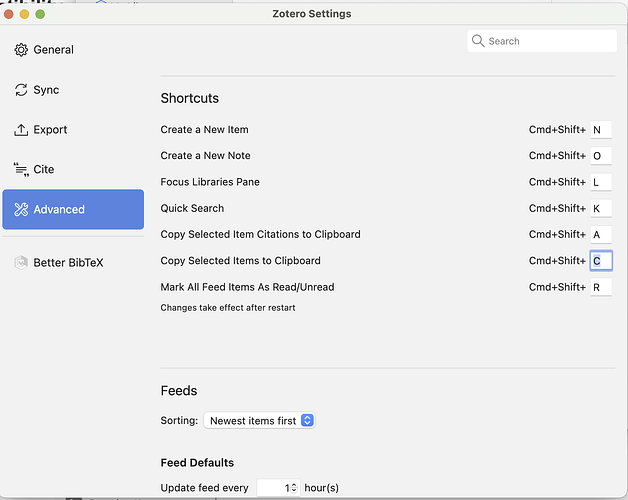The height and width of the screenshot is (500, 628).
Task: Click the 'Changes take effect after restart' note
Action: (x=228, y=308)
